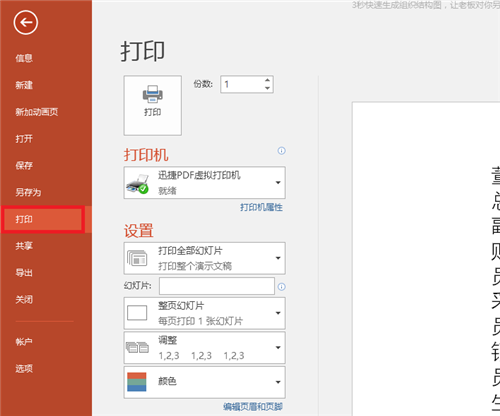Click the 每页打印 1 张幻灯片 text

click(x=200, y=321)
